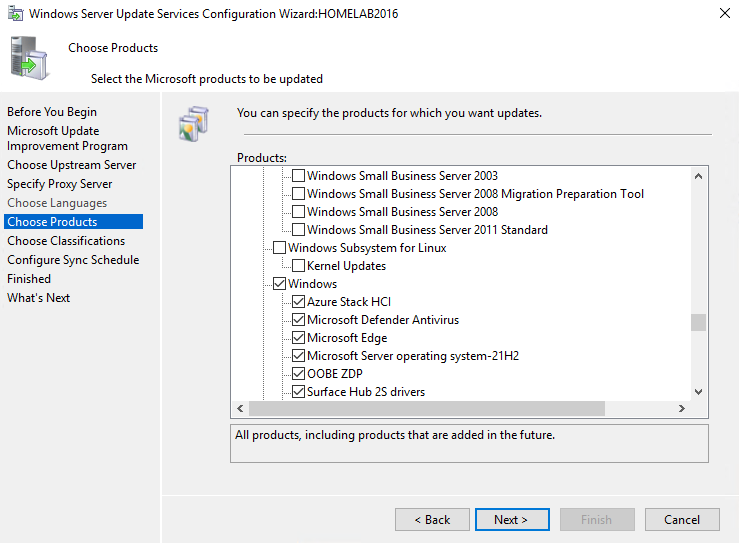Select the Kernel Updates label
This screenshot has width=739, height=543.
pyautogui.click(x=346, y=265)
